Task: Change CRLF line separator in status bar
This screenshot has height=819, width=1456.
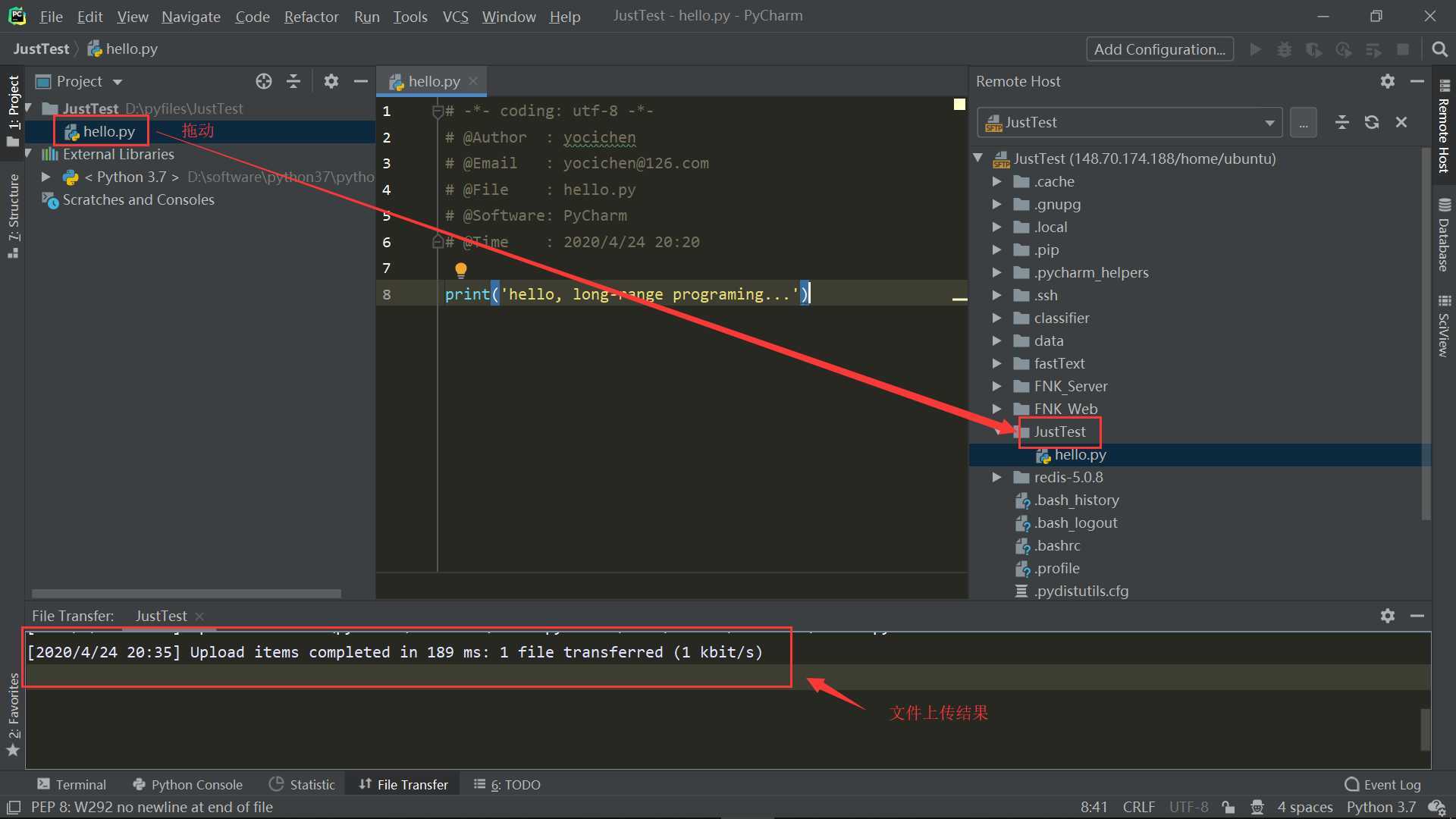Action: click(x=1138, y=808)
